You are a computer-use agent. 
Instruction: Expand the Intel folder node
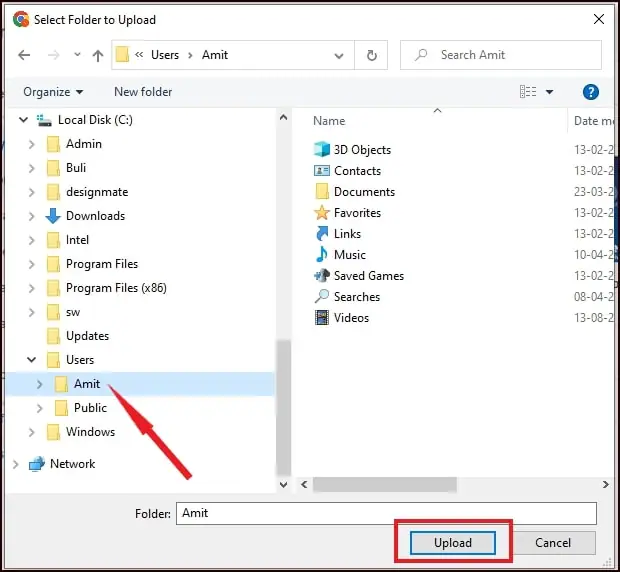click(32, 240)
